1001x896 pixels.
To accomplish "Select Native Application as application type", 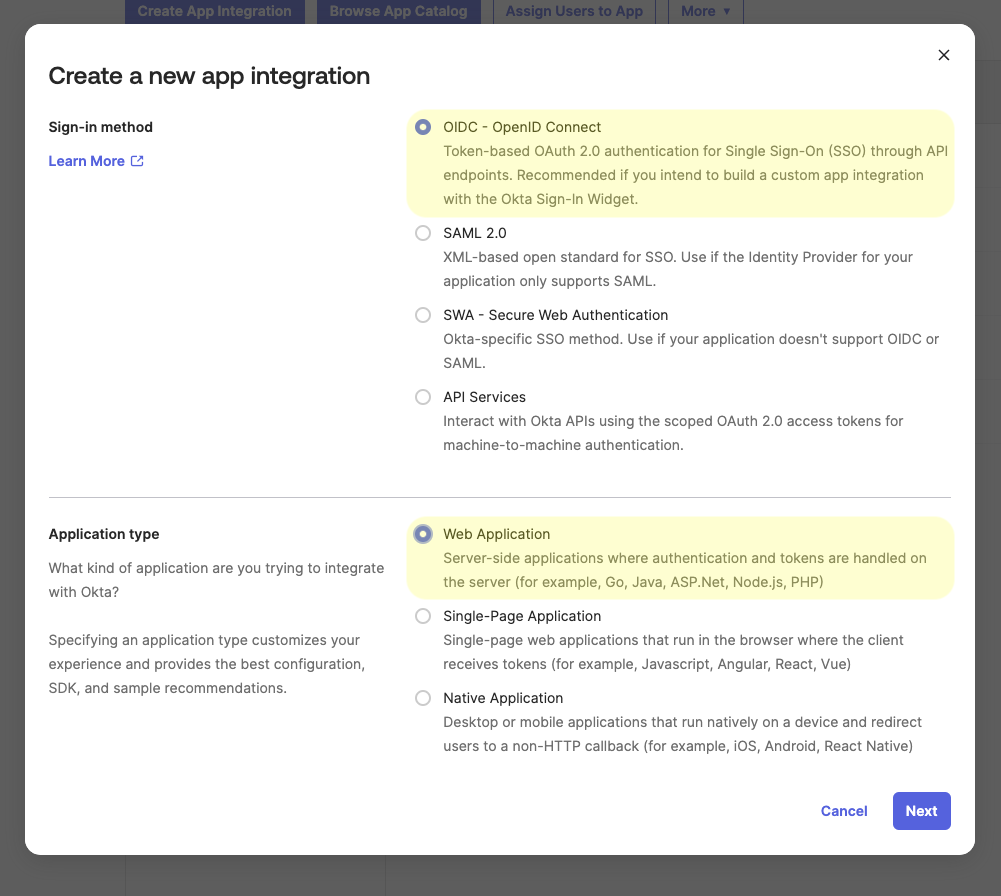I will pyautogui.click(x=423, y=698).
